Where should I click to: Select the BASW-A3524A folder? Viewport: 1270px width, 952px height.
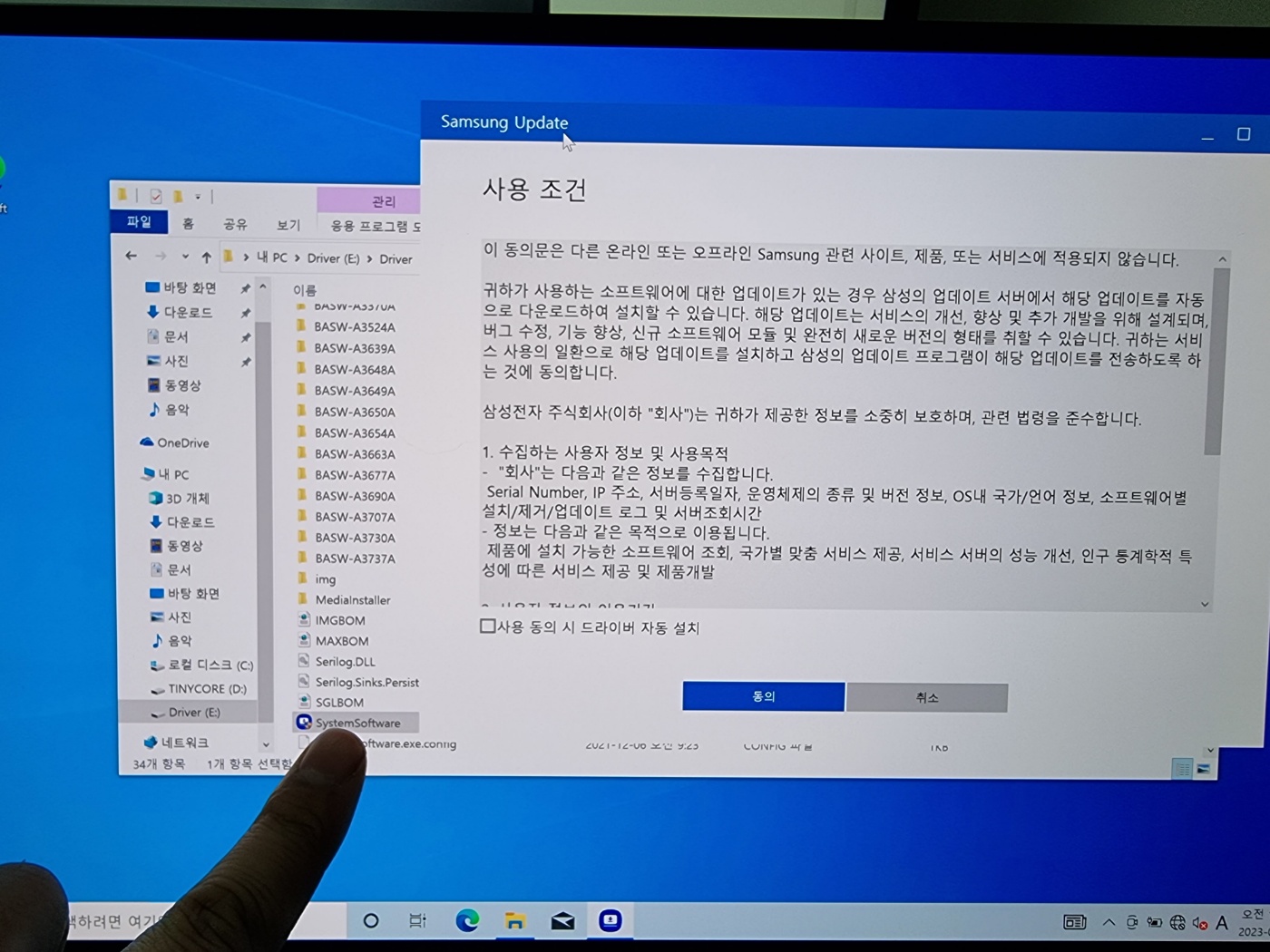(345, 327)
